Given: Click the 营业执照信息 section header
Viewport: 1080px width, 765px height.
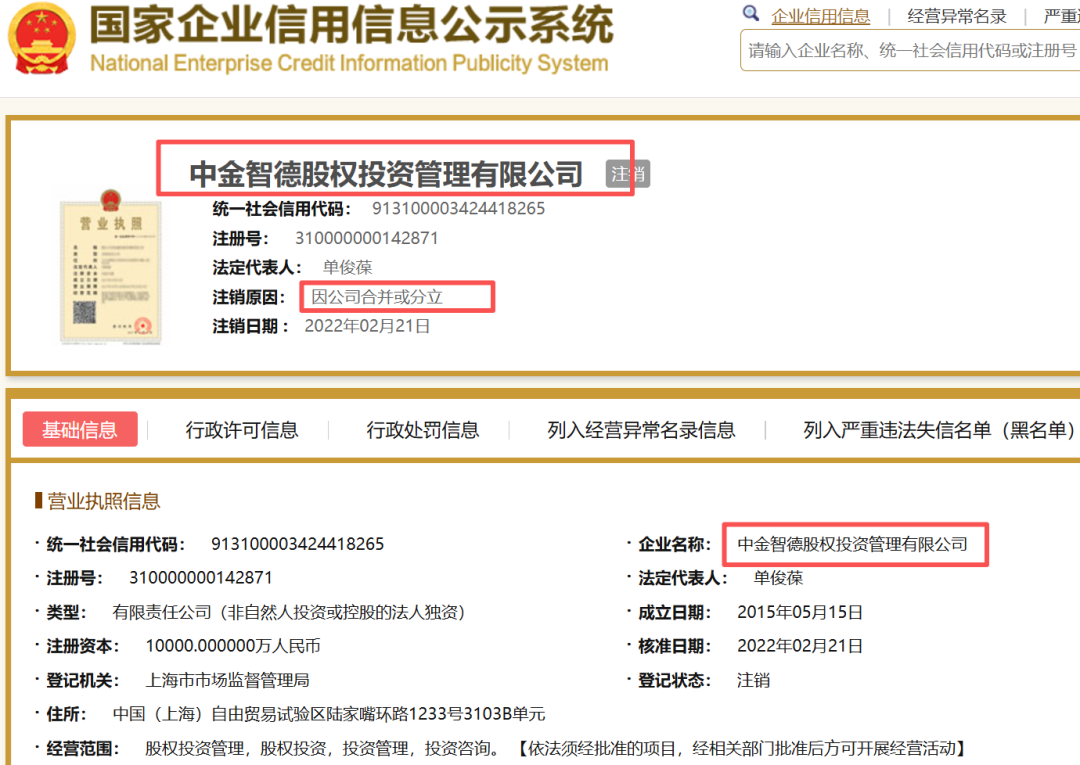Looking at the screenshot, I should point(103,501).
